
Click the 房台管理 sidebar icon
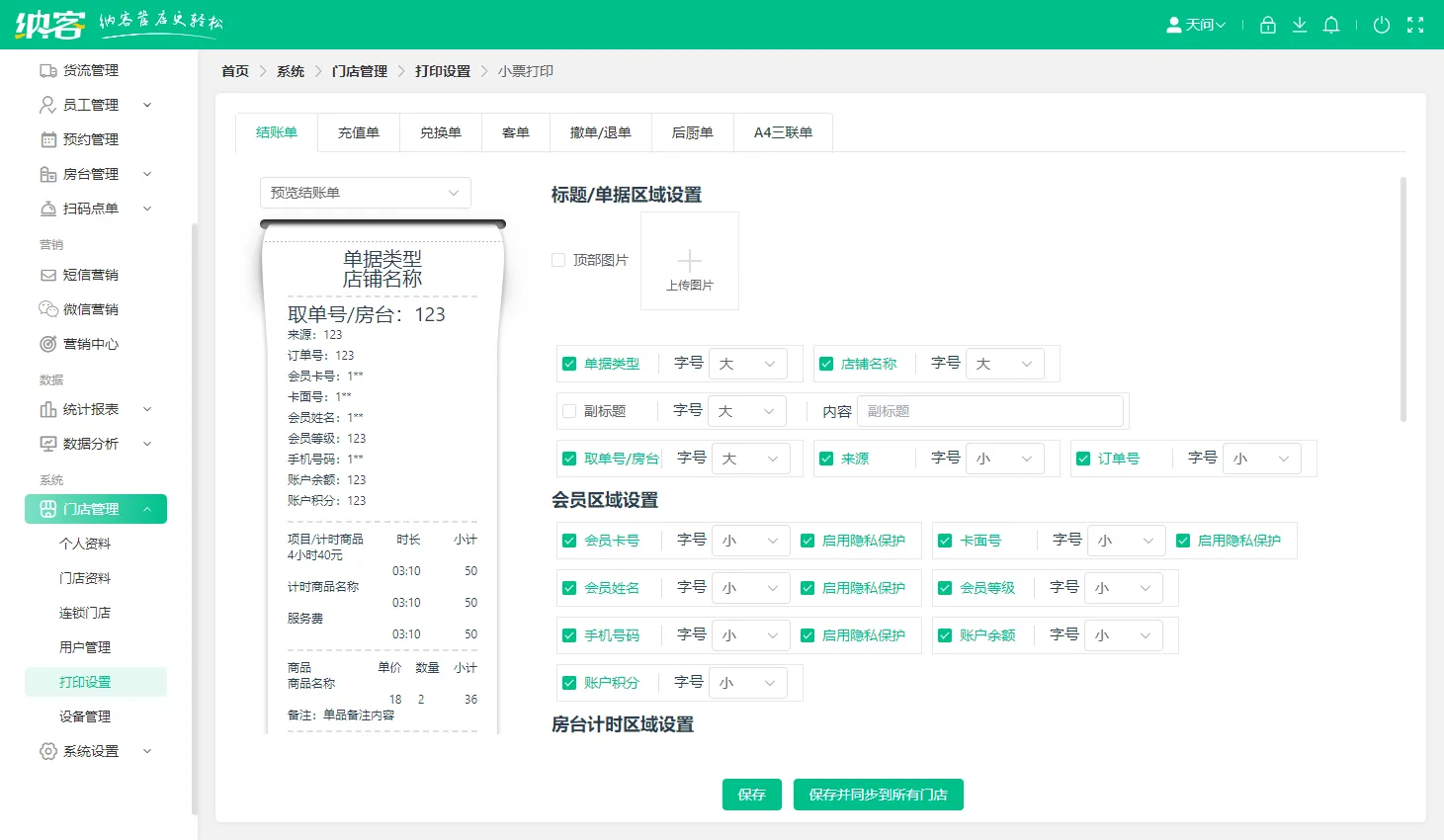[x=47, y=174]
